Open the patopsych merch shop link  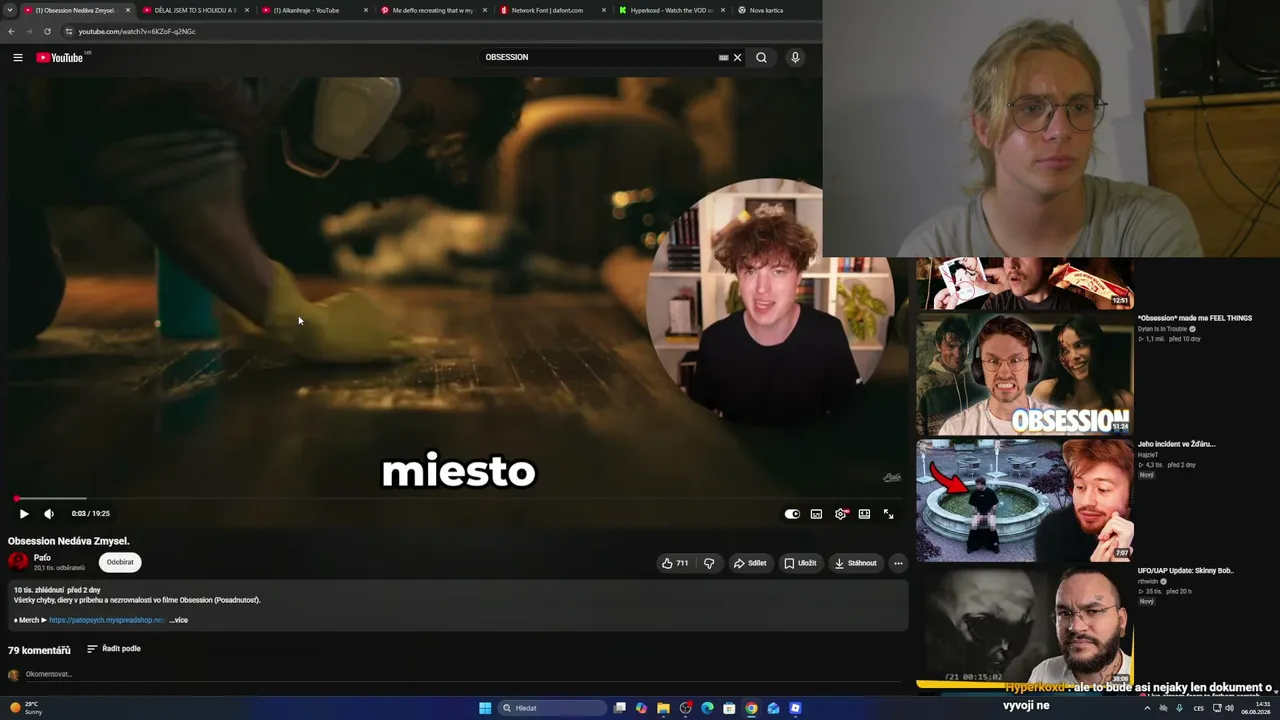pyautogui.click(x=107, y=620)
